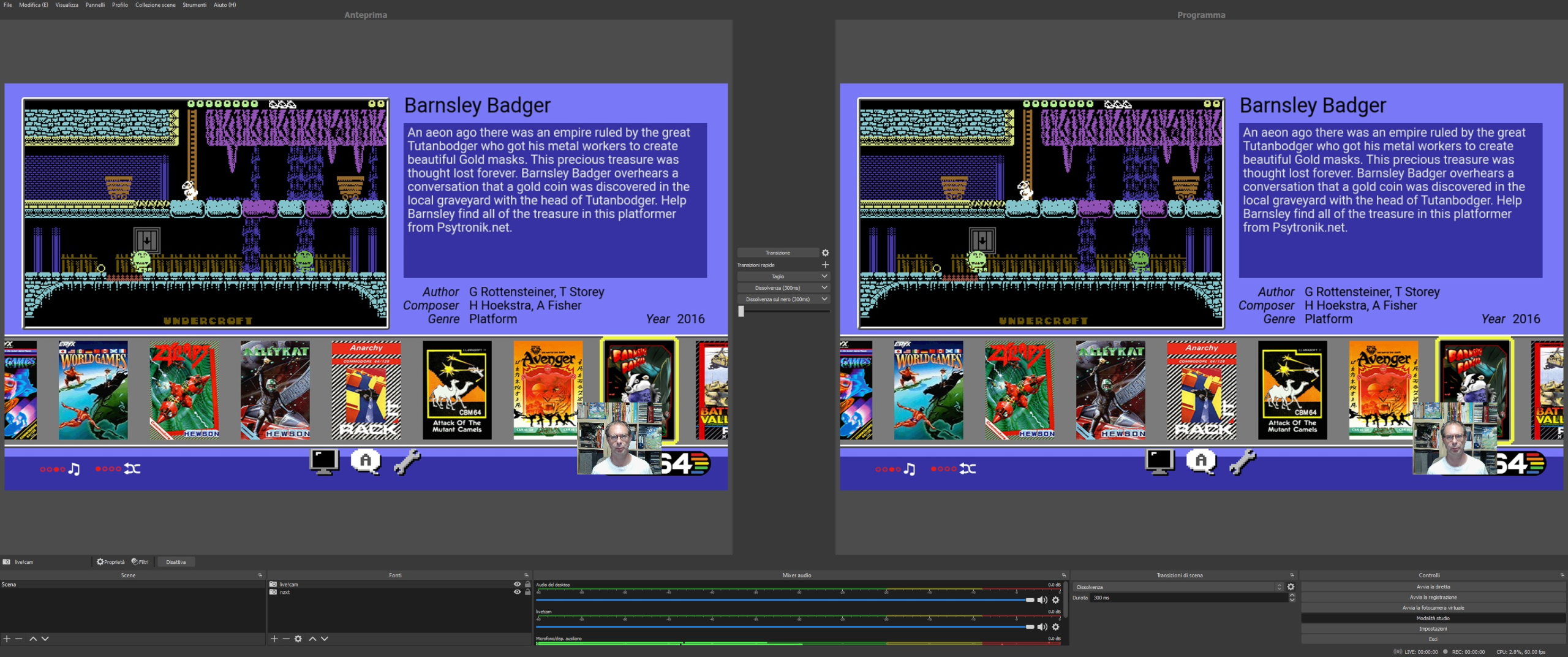Image resolution: width=1568 pixels, height=657 pixels.
Task: Undock the Fonti panel with its float icon
Action: click(526, 575)
